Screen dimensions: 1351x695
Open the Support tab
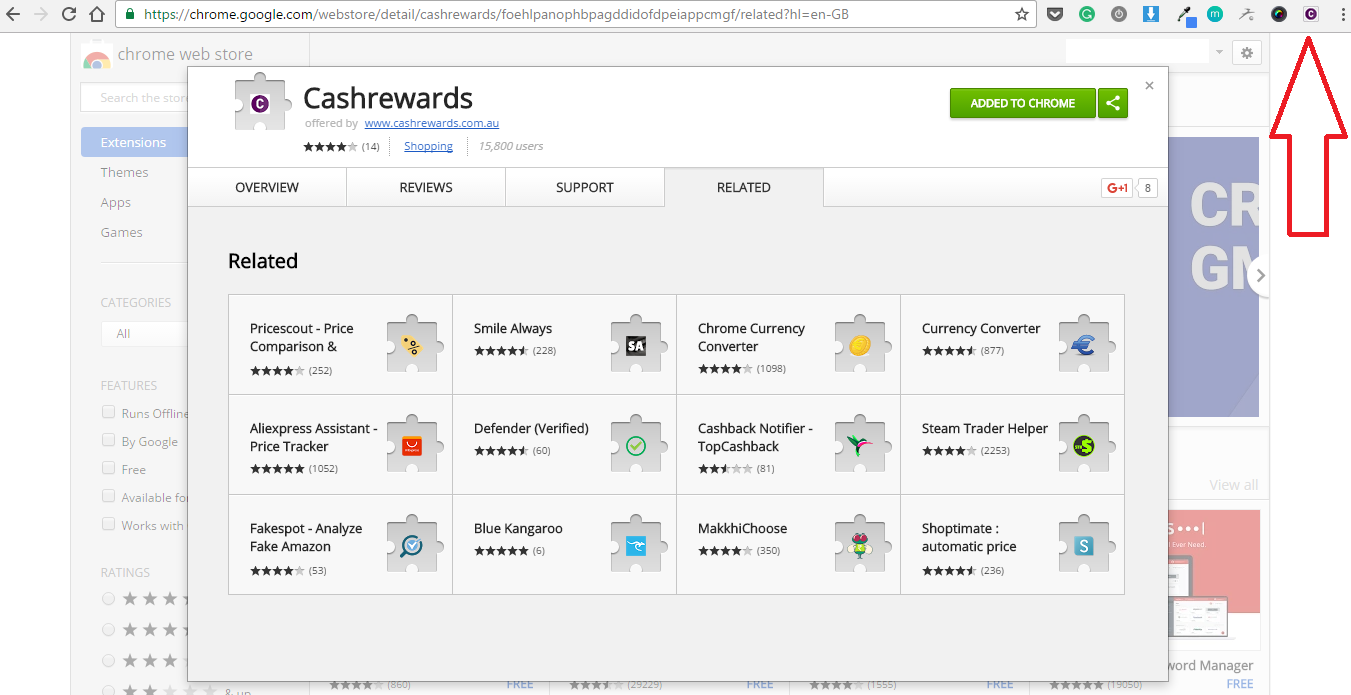coord(585,187)
